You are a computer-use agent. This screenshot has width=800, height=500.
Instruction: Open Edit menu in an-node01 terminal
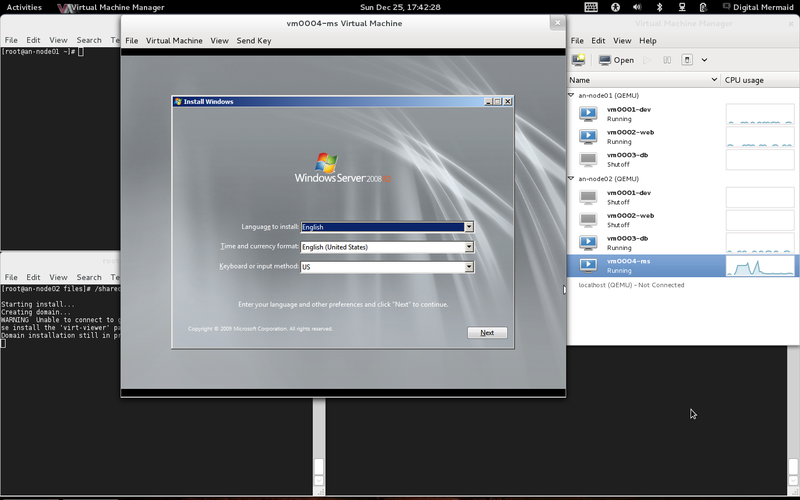coord(33,40)
